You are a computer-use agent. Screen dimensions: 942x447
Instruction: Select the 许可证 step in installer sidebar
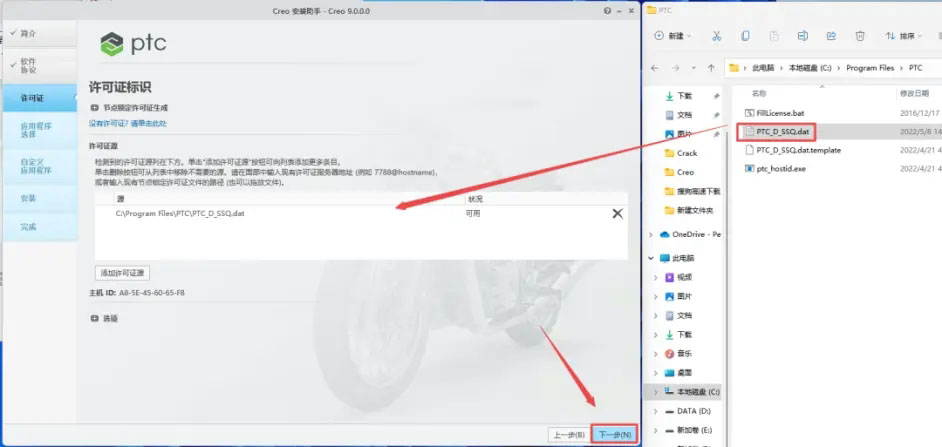point(40,98)
